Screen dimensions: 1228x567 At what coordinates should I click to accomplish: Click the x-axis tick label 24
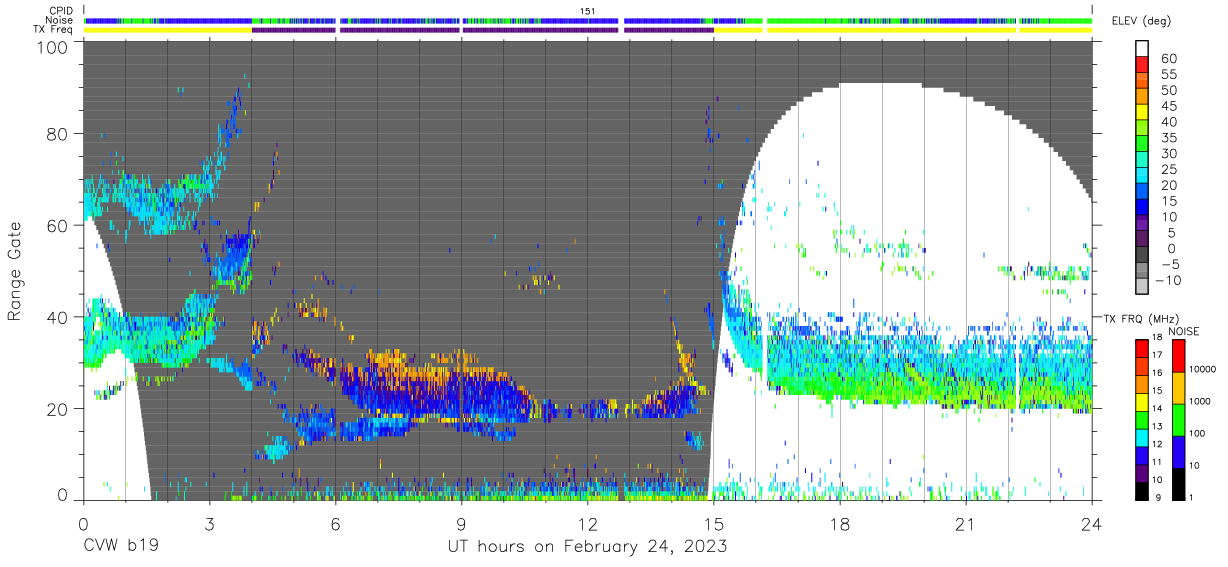pyautogui.click(x=1092, y=523)
